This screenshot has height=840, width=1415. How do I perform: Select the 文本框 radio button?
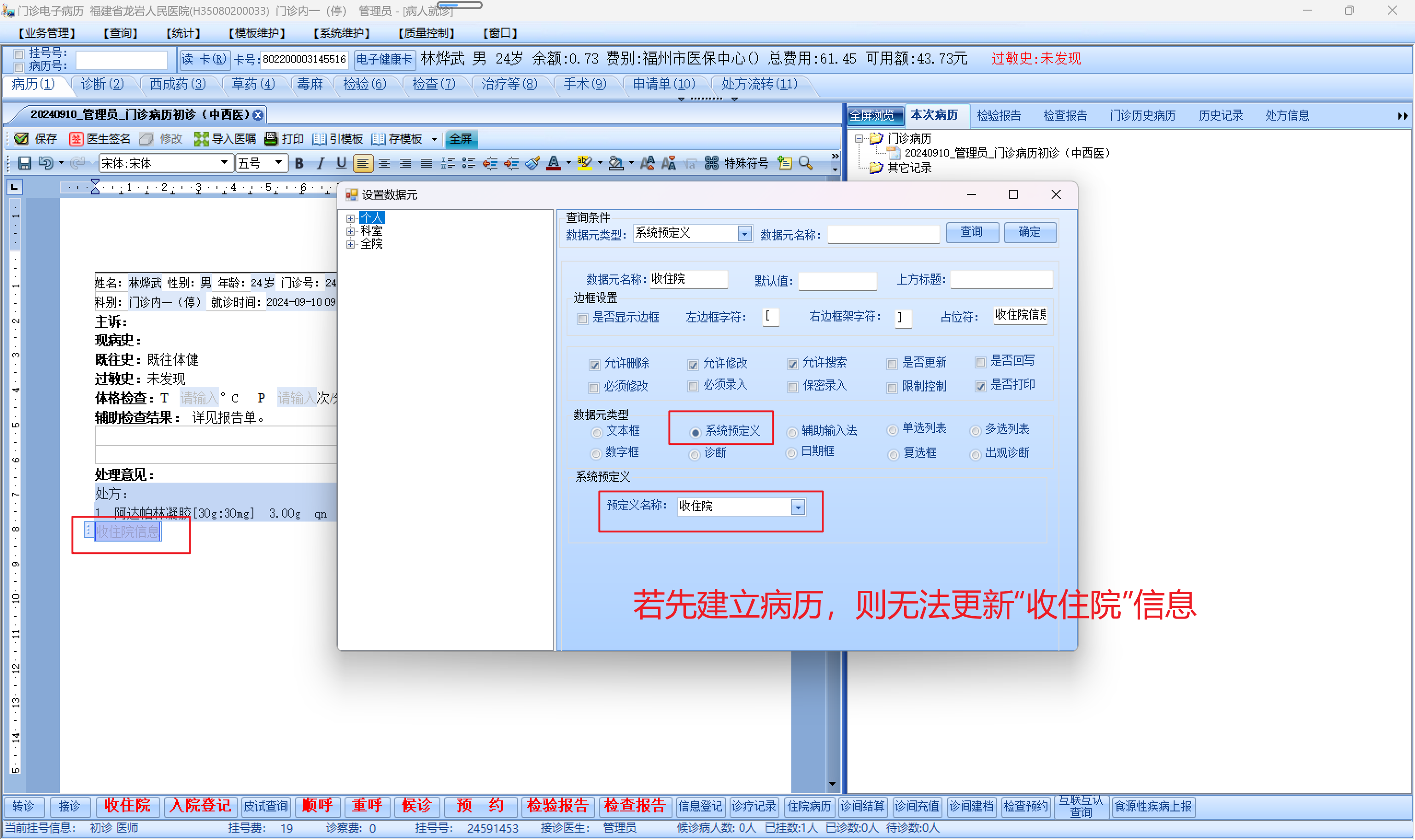click(596, 433)
